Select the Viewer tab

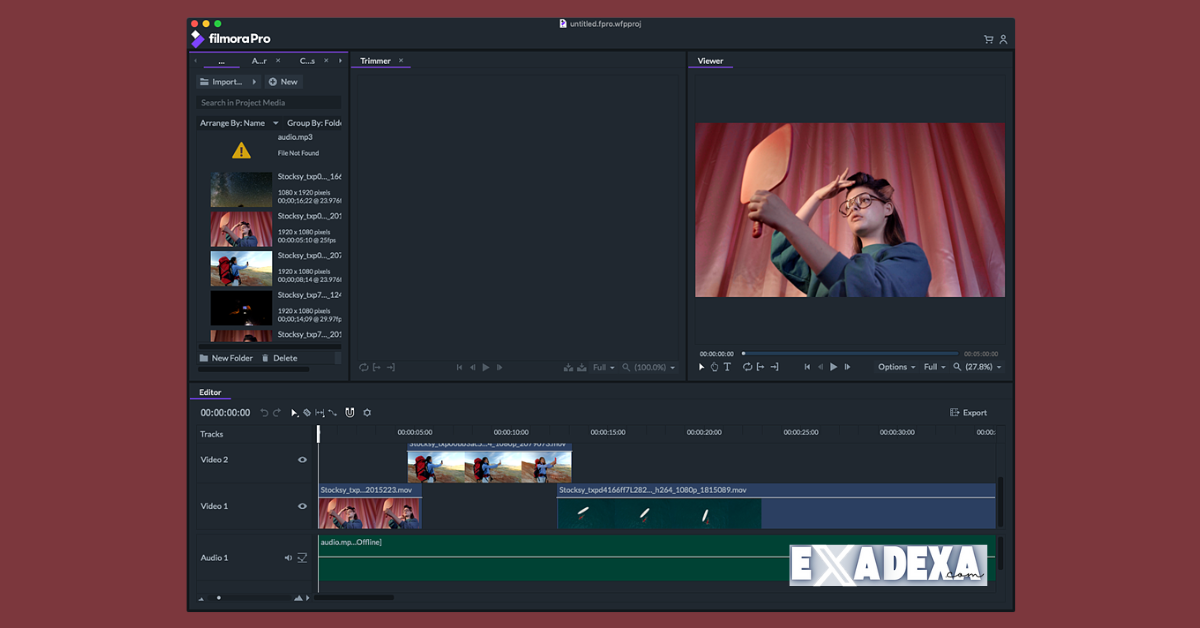coord(710,60)
